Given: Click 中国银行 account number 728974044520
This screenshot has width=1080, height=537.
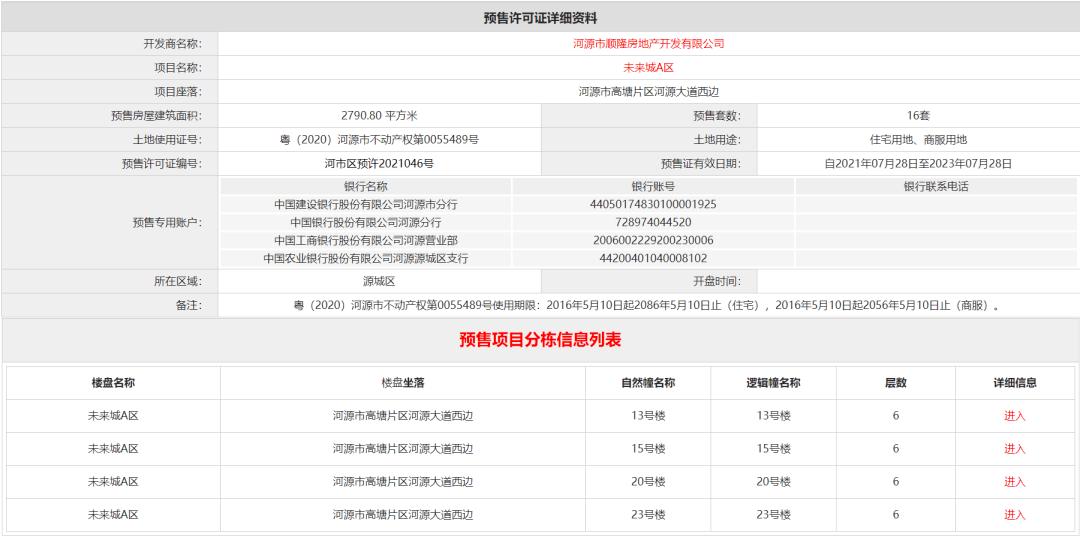Looking at the screenshot, I should (x=653, y=222).
